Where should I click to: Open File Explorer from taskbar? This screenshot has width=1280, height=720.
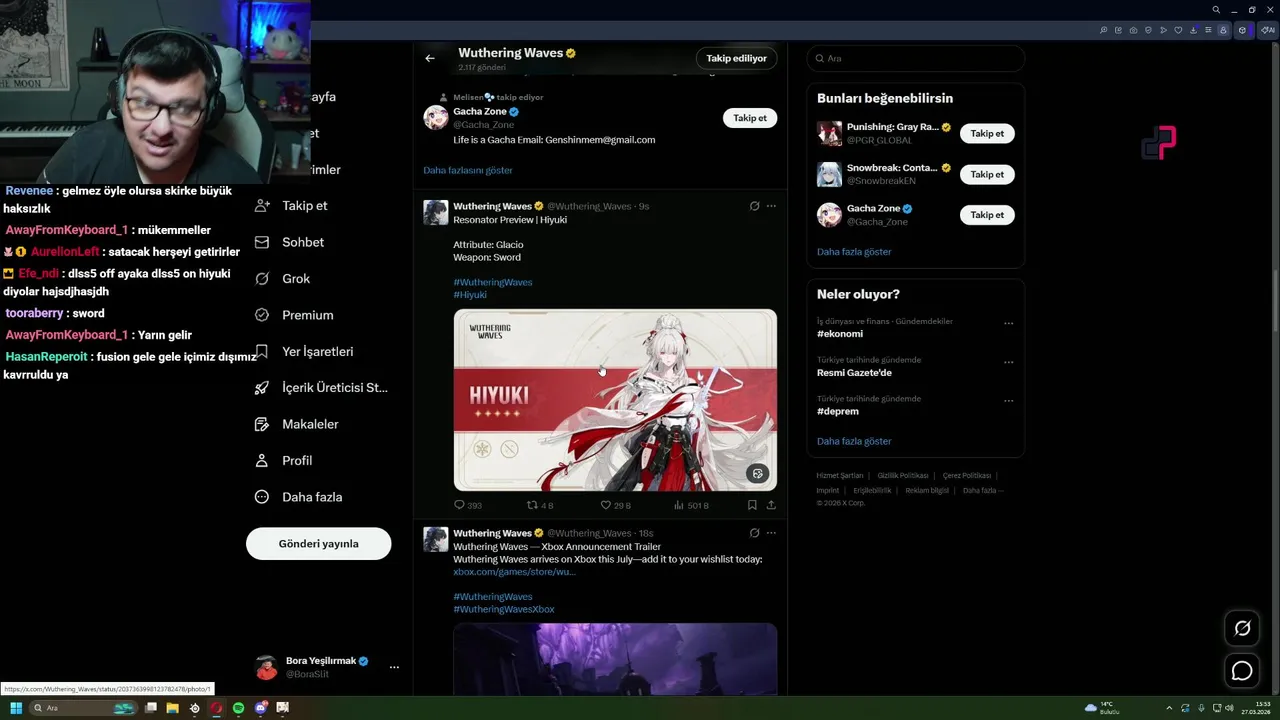coord(172,708)
